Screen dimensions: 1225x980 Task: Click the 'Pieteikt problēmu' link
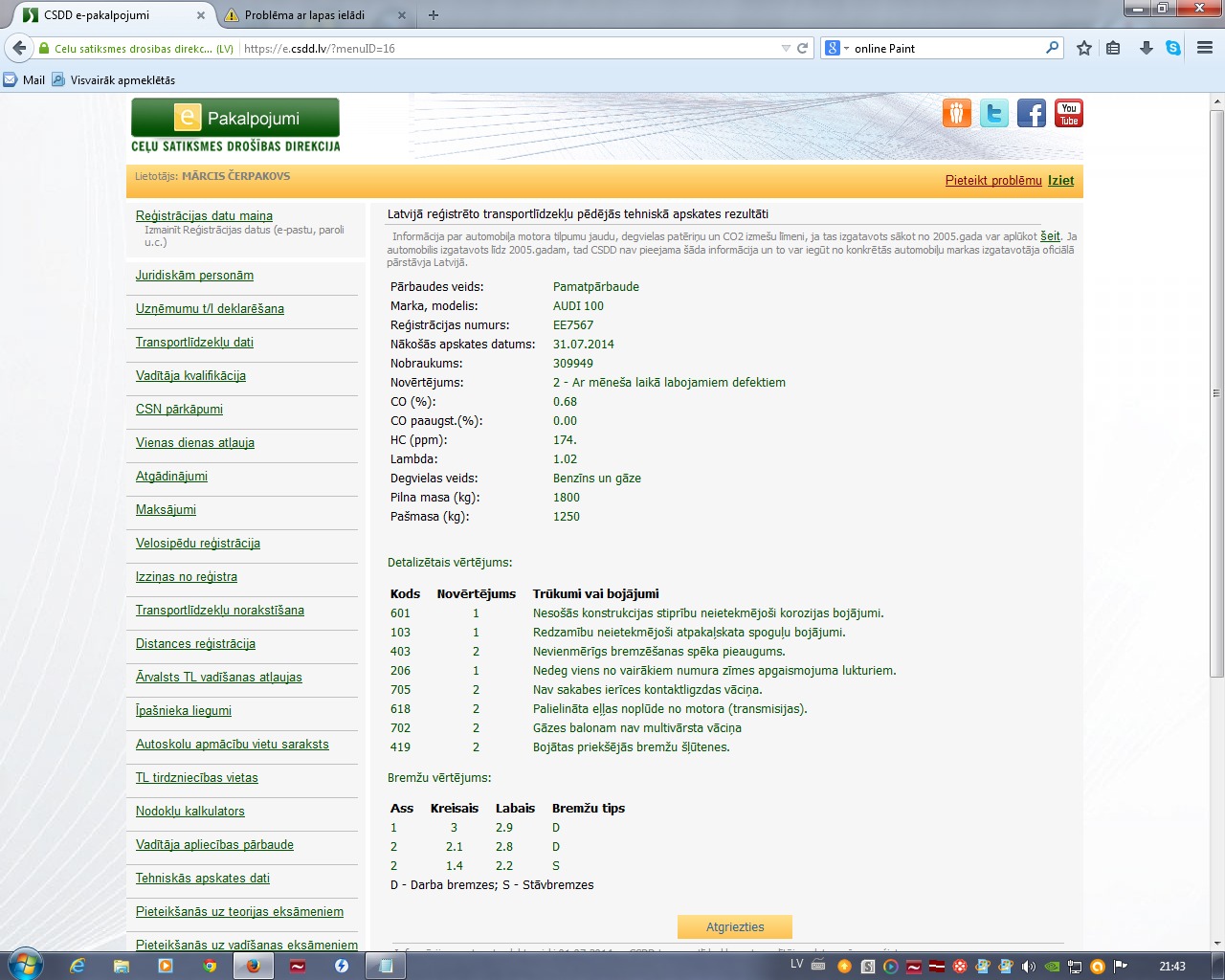pyautogui.click(x=992, y=180)
